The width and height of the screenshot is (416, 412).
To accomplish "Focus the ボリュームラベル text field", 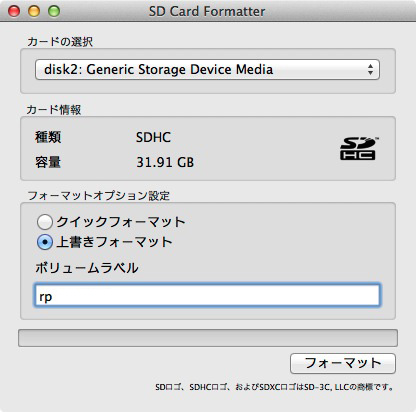I will [x=207, y=295].
